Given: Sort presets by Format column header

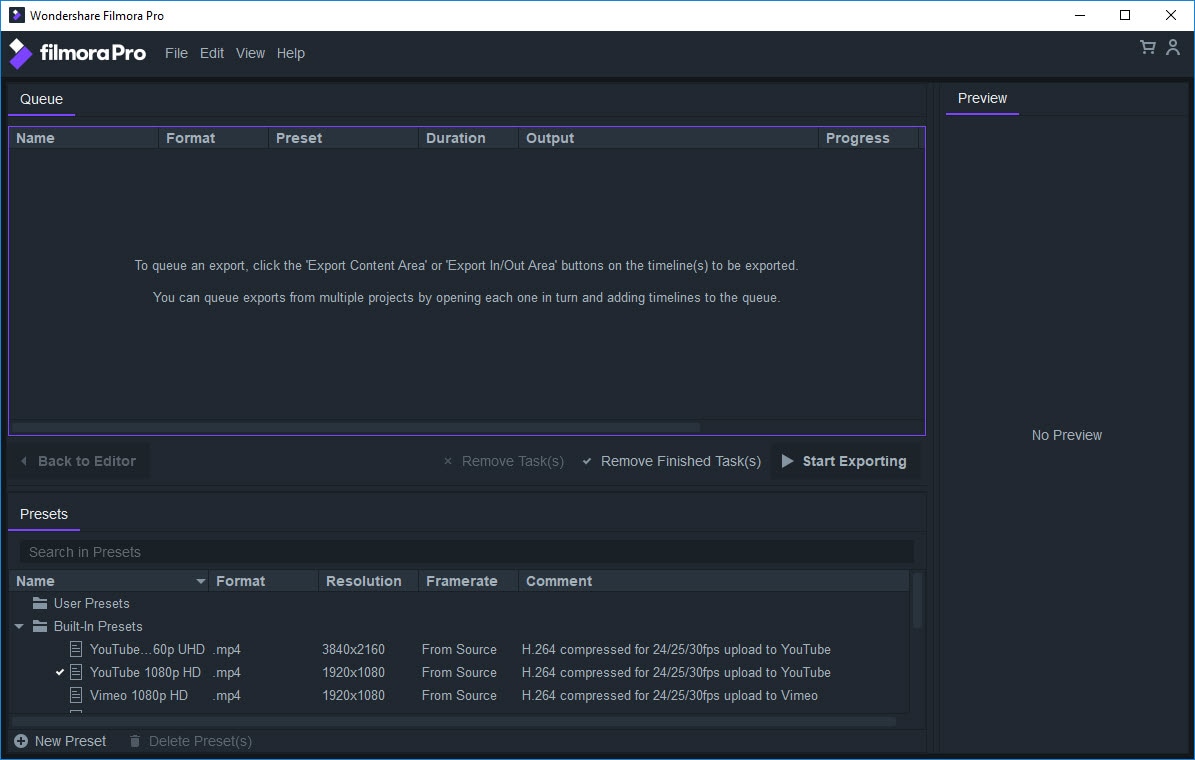Looking at the screenshot, I should click(263, 581).
